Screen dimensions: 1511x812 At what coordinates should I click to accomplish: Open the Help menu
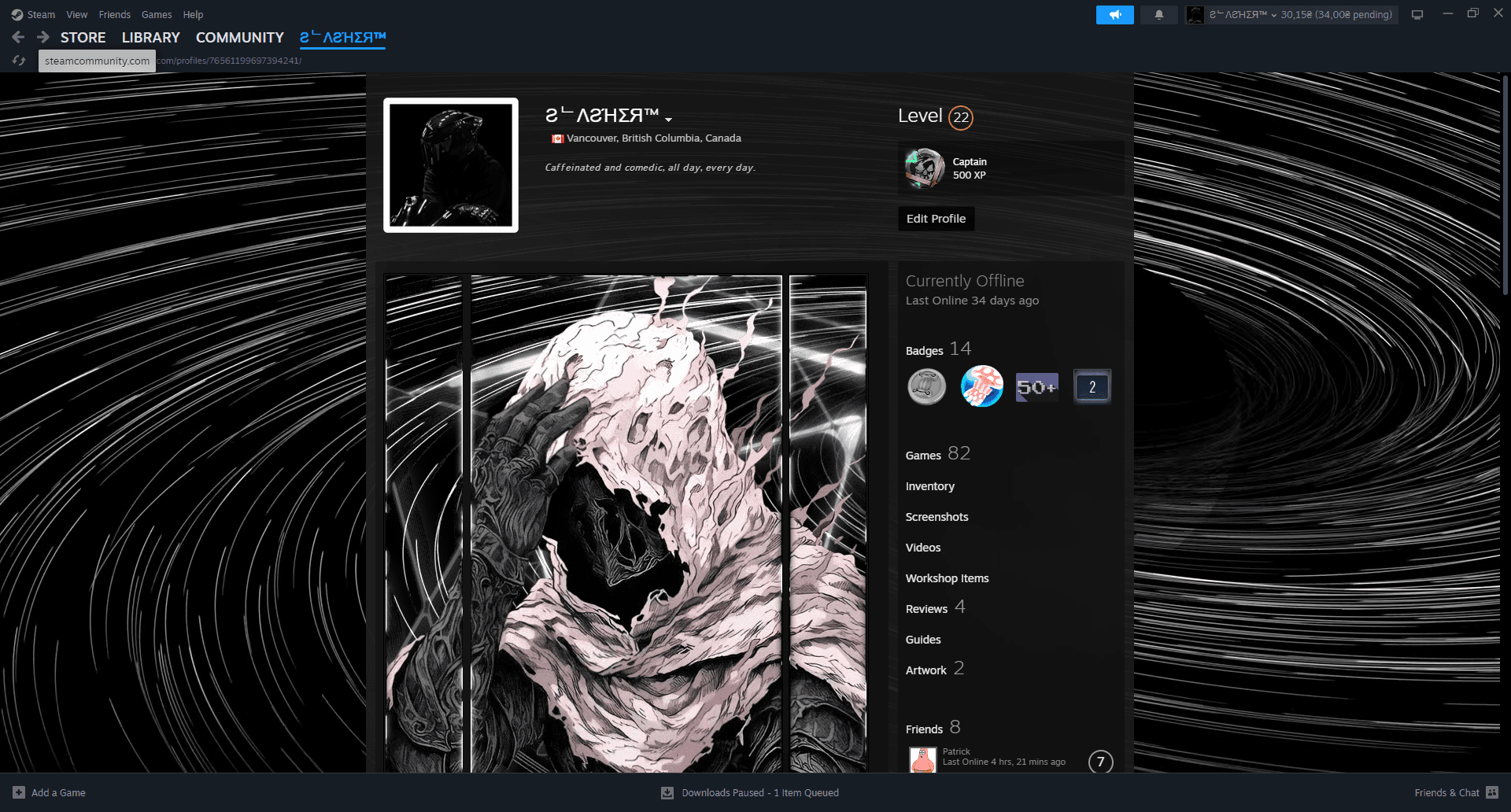pyautogui.click(x=193, y=14)
